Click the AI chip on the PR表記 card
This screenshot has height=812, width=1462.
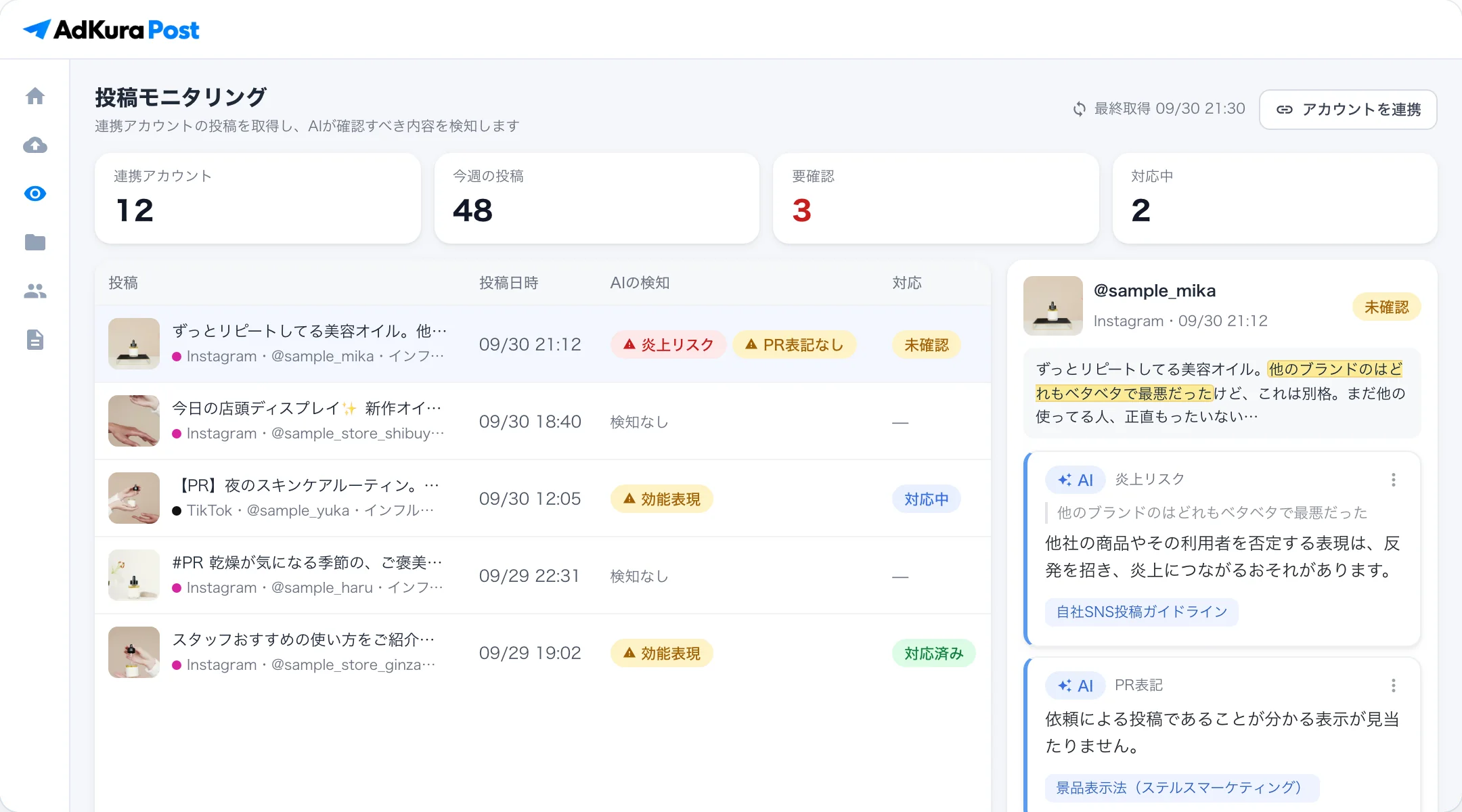1076,685
